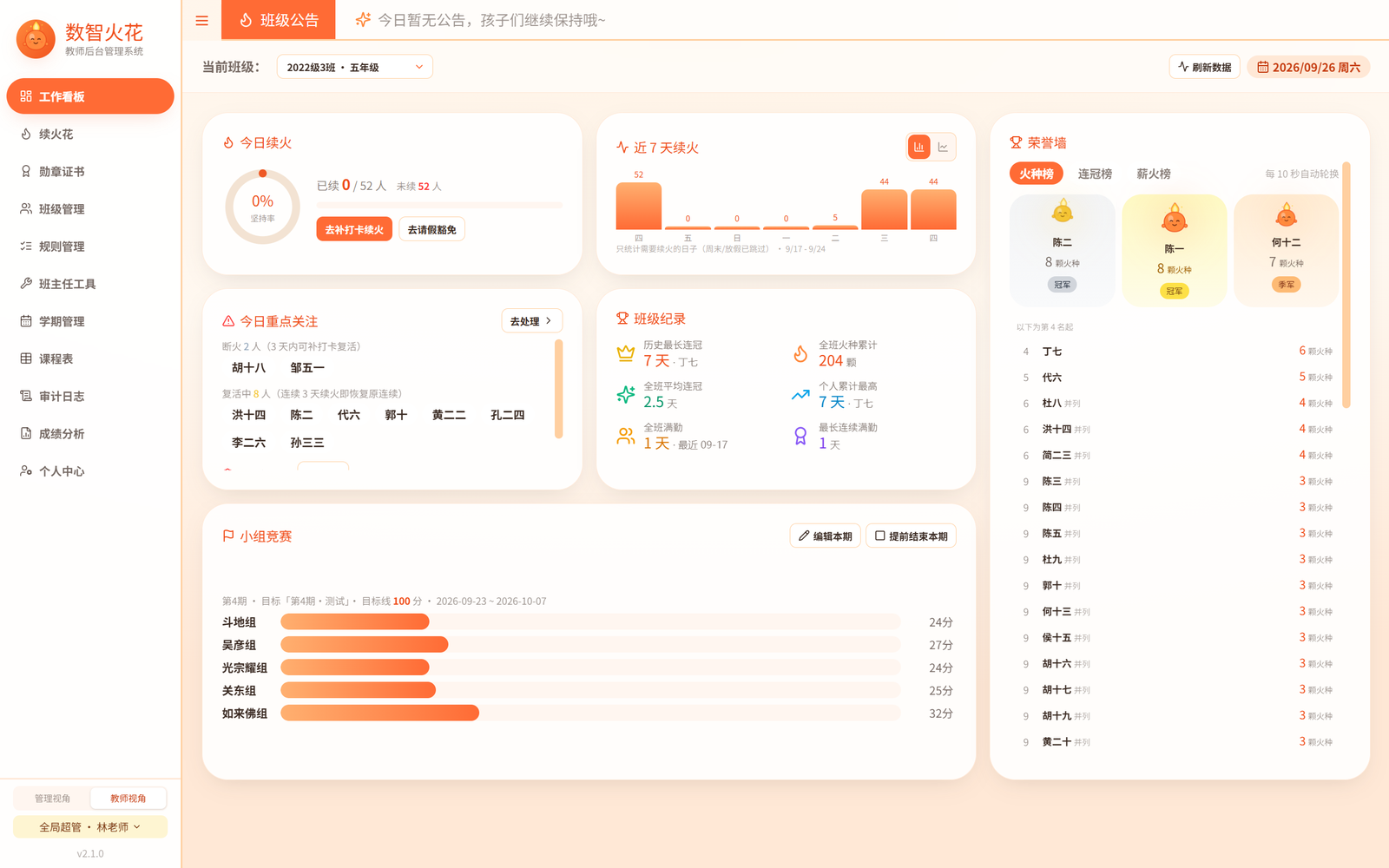Image resolution: width=1389 pixels, height=868 pixels.
Task: Click the 成绩分析 document icon
Action: [x=26, y=433]
